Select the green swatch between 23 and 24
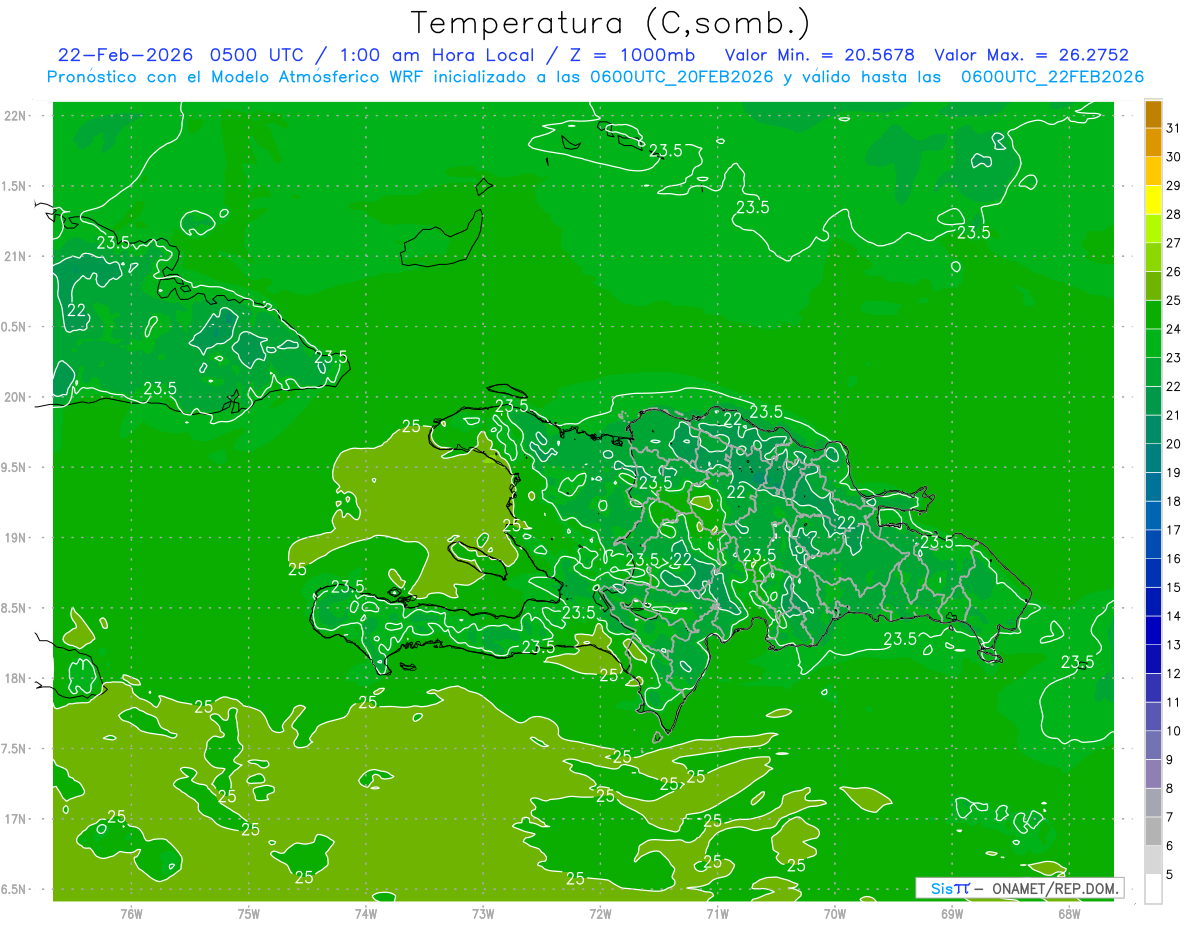The height and width of the screenshot is (927, 1200). [x=1153, y=344]
